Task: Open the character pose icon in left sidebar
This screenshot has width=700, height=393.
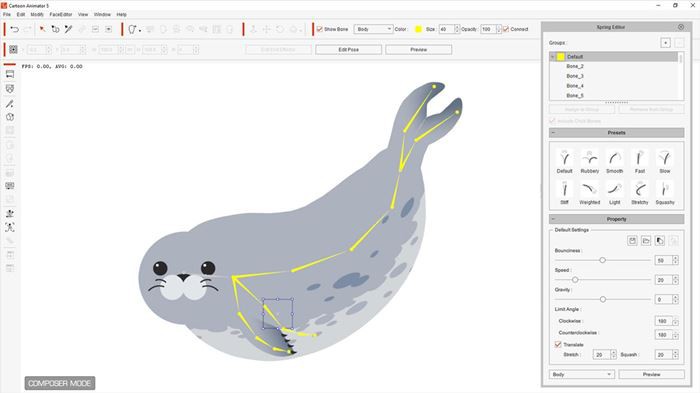Action: coord(10,213)
